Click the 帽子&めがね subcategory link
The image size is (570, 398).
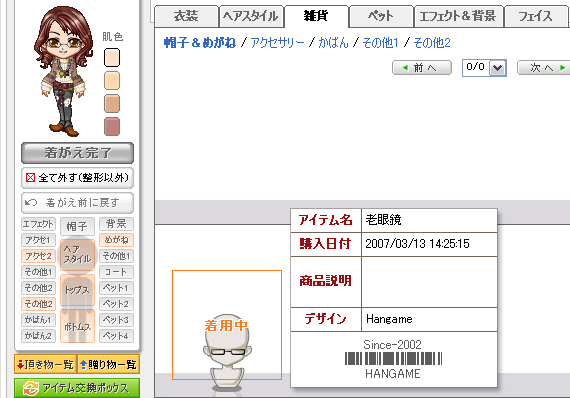pyautogui.click(x=200, y=43)
